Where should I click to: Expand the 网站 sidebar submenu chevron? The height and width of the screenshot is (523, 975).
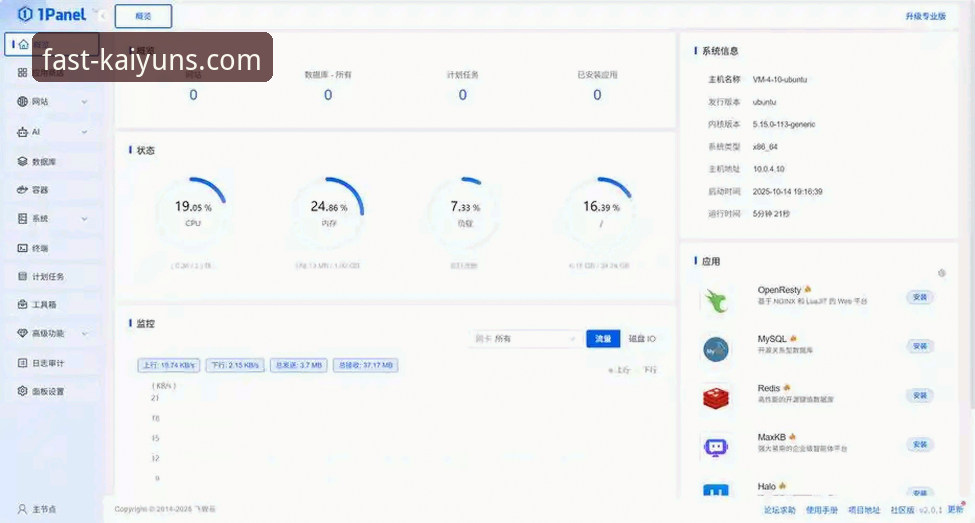click(84, 102)
